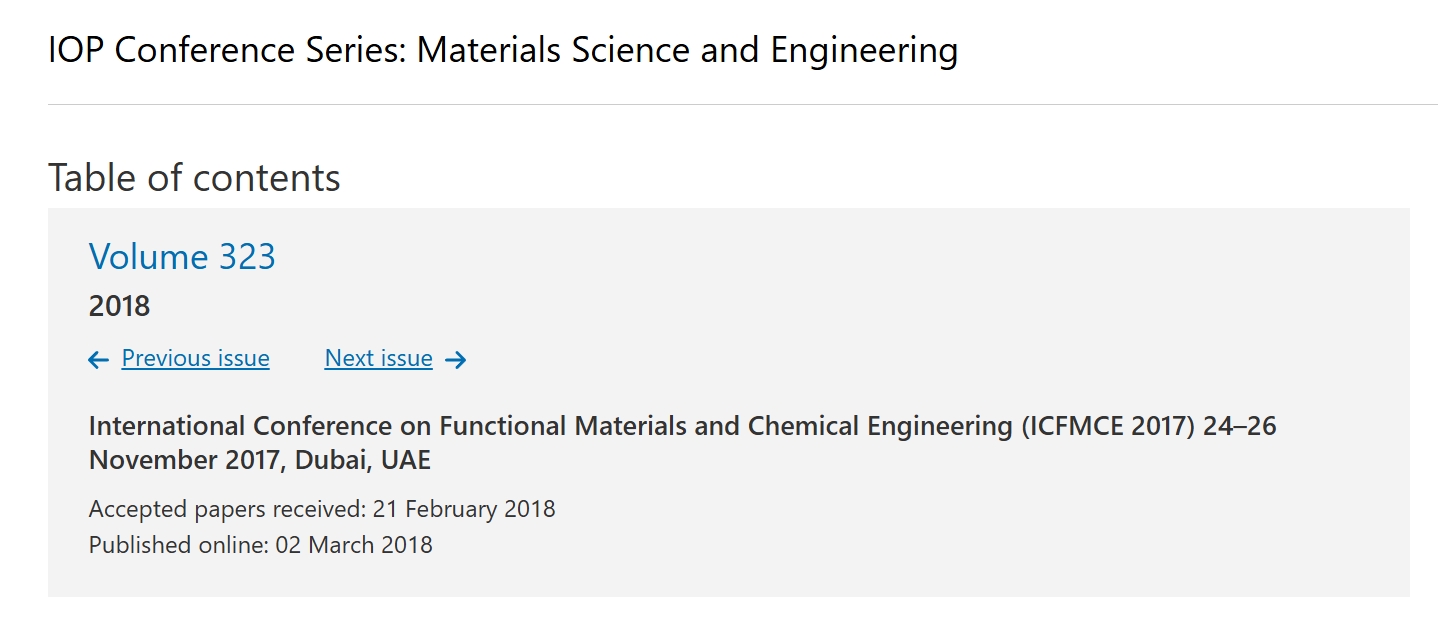Click "Materials Science and Engineering" in the title

687,49
